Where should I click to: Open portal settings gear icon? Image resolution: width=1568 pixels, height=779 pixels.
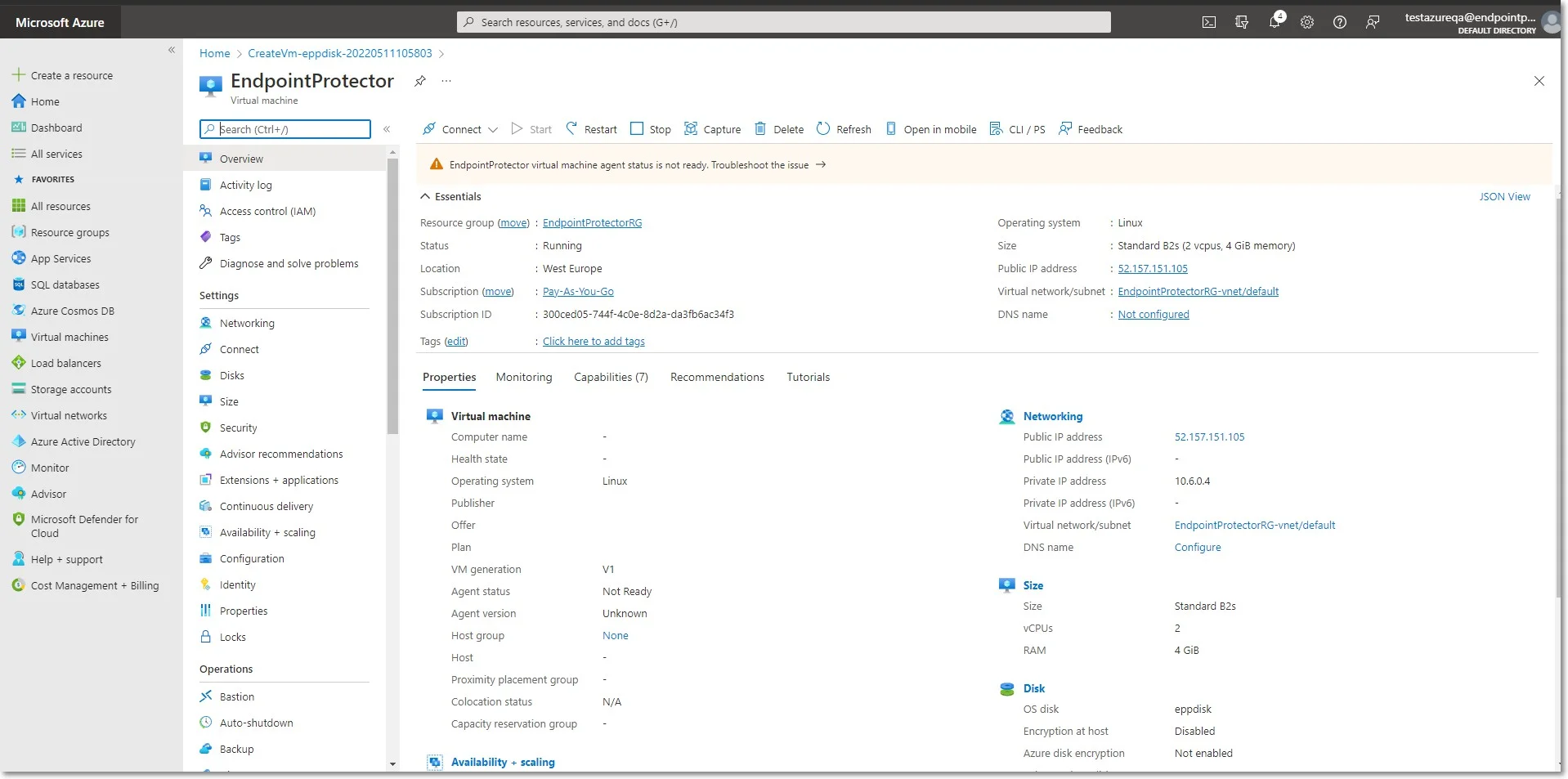[1307, 22]
